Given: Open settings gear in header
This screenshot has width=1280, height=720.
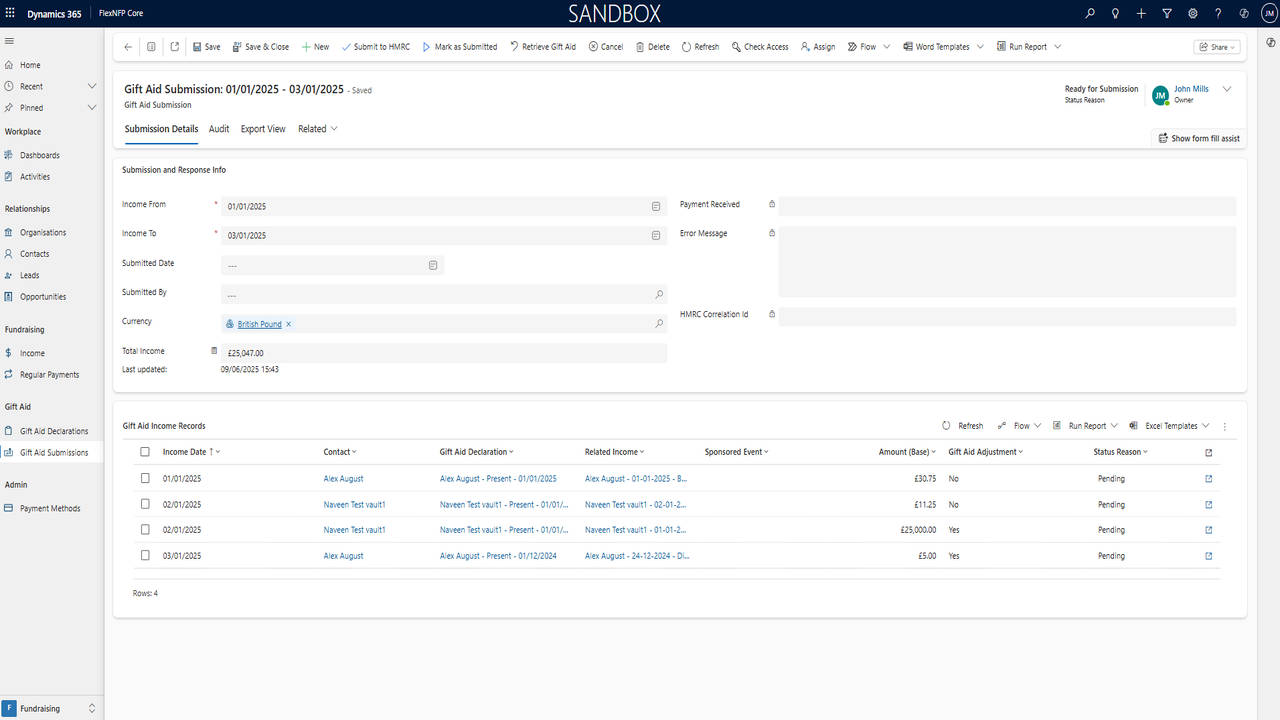Looking at the screenshot, I should point(1192,14).
